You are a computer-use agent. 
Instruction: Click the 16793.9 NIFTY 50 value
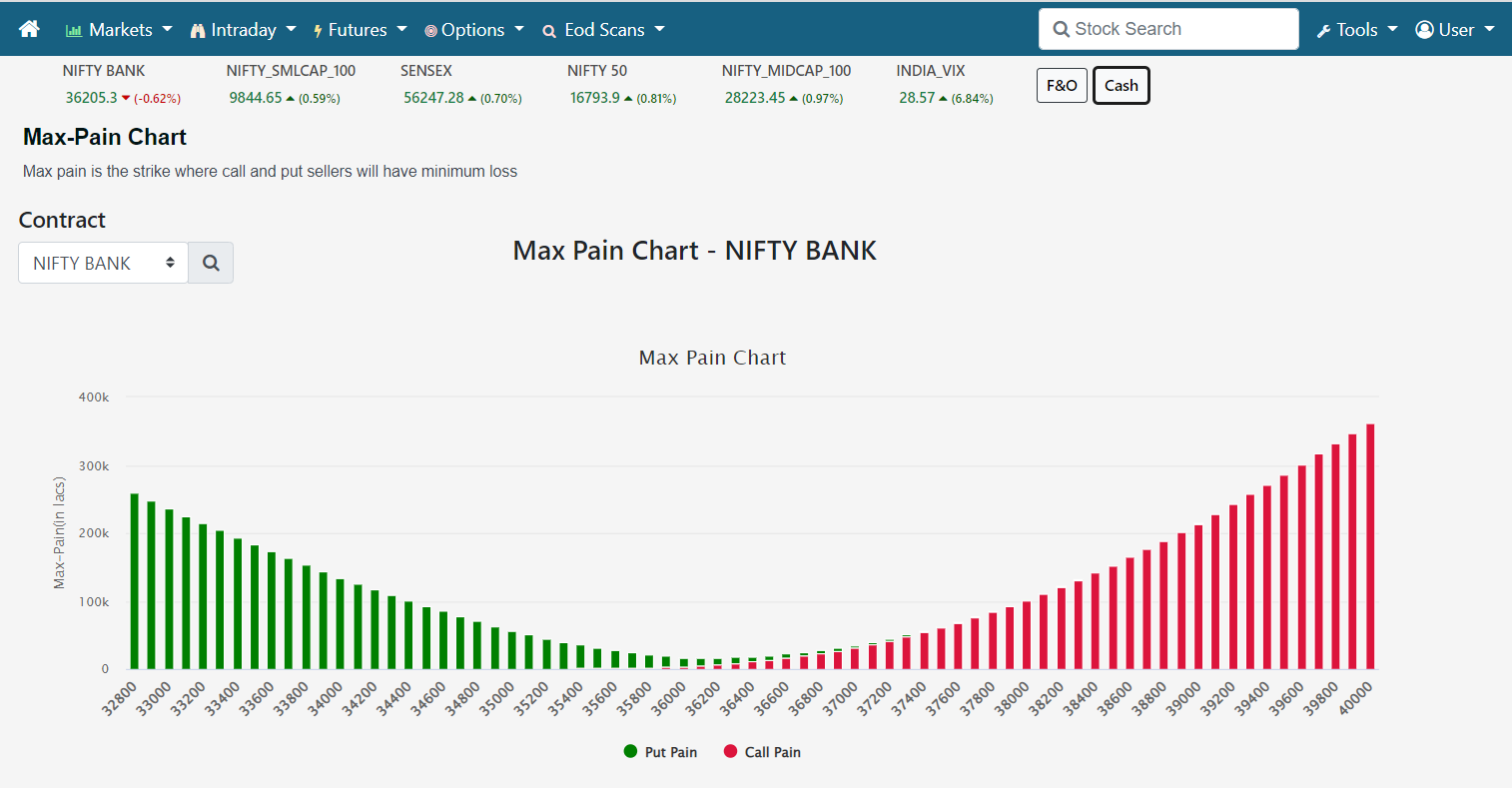(x=595, y=98)
